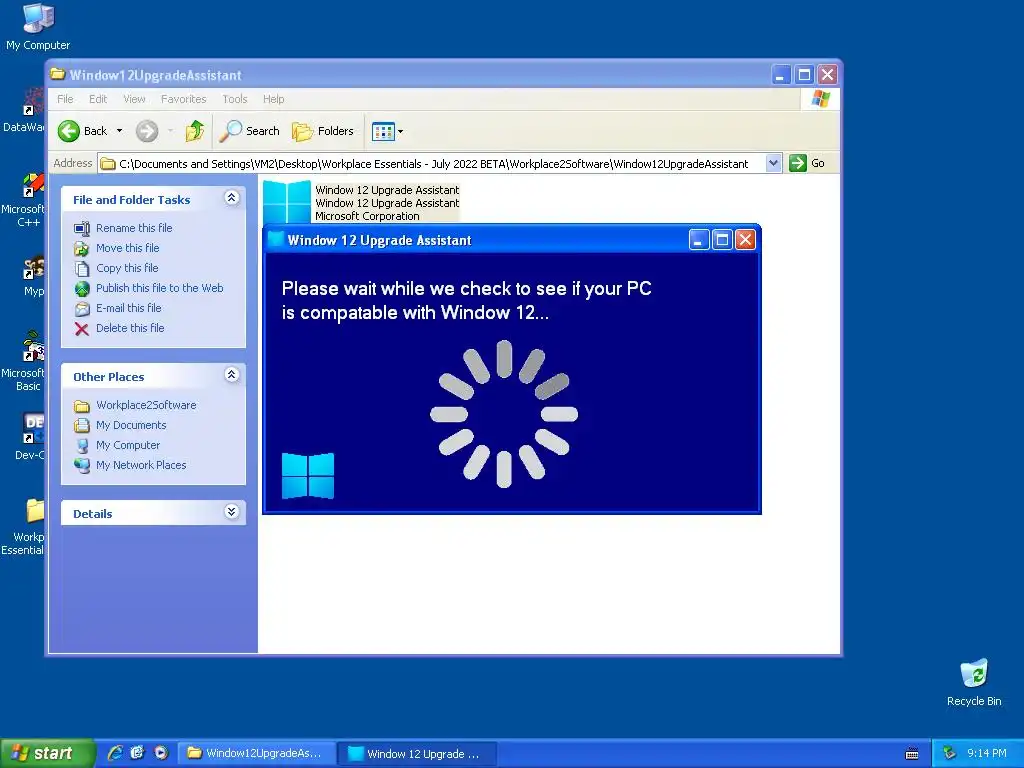Click the Move this file icon
This screenshot has width=1024, height=768.
[x=82, y=248]
